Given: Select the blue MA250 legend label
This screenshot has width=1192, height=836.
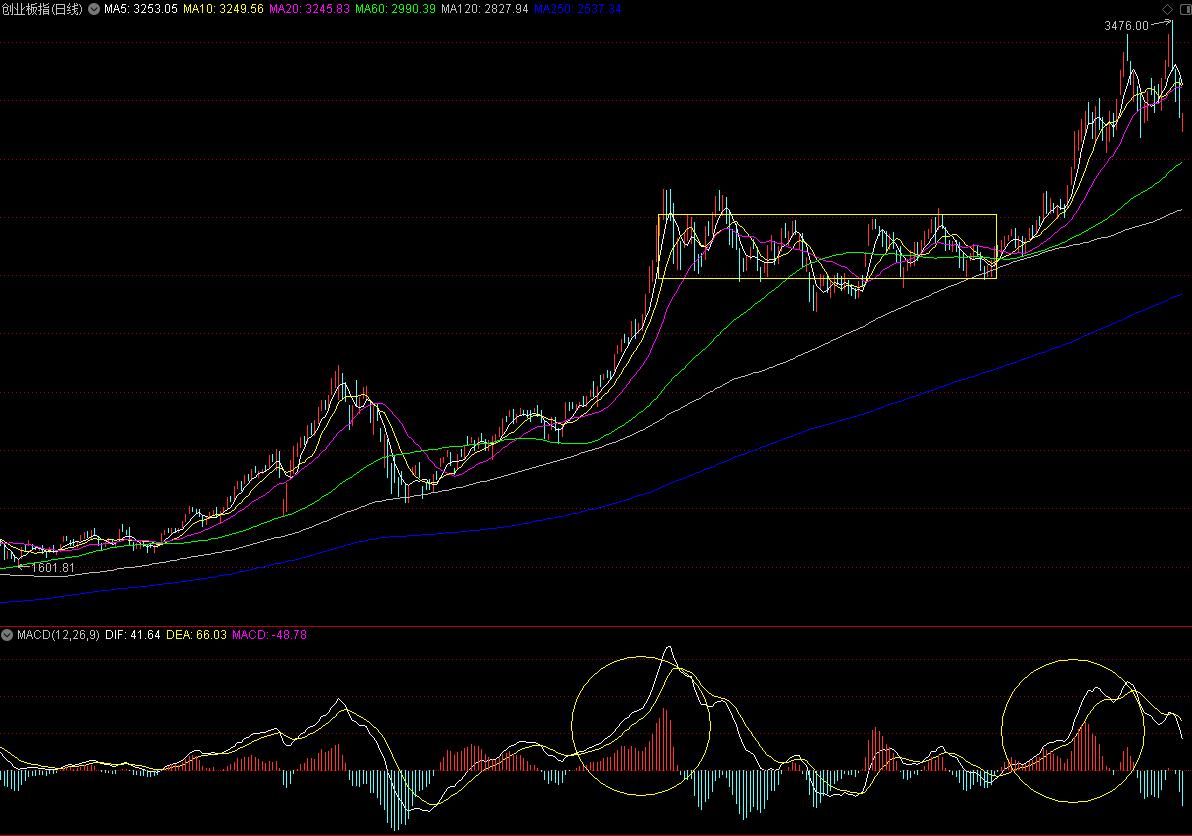Looking at the screenshot, I should tap(577, 8).
